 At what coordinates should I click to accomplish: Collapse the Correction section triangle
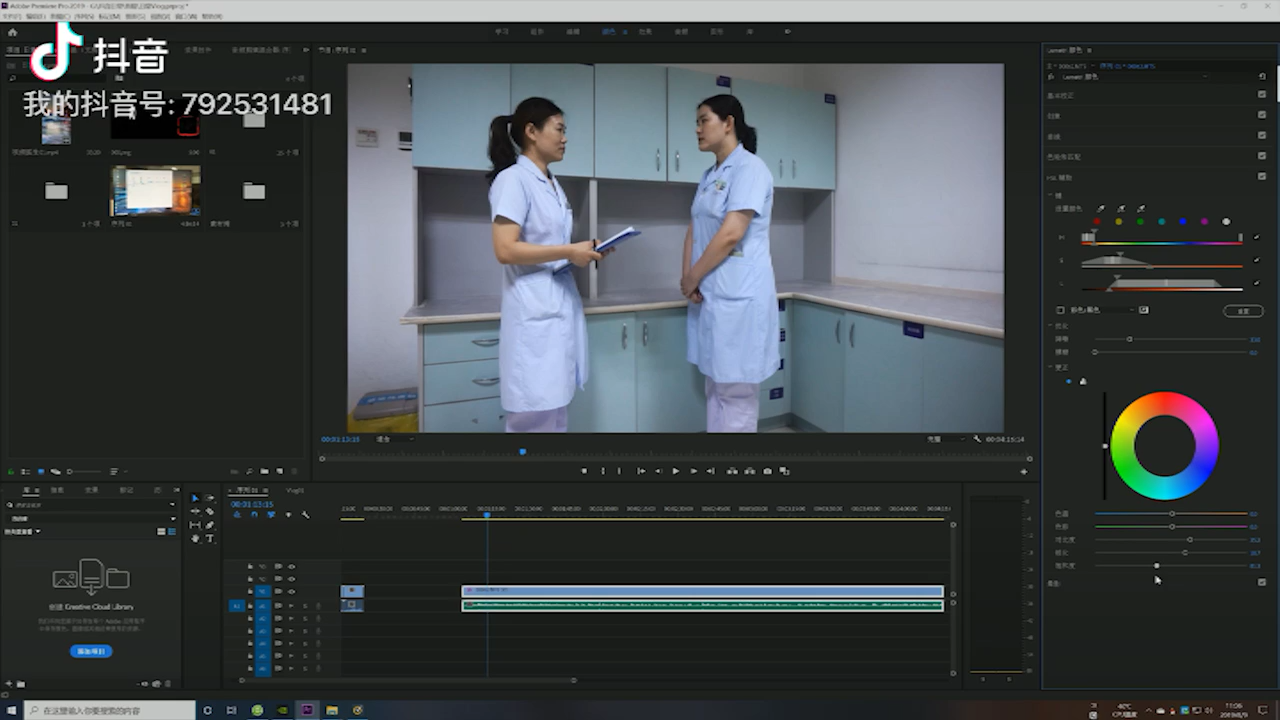click(x=1051, y=367)
